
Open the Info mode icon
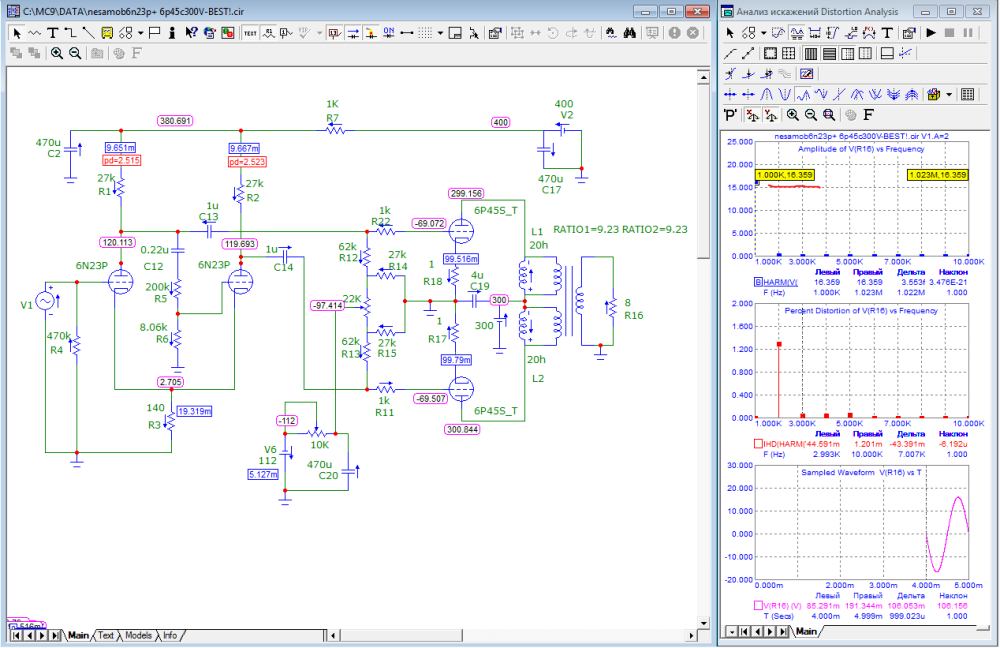[173, 32]
